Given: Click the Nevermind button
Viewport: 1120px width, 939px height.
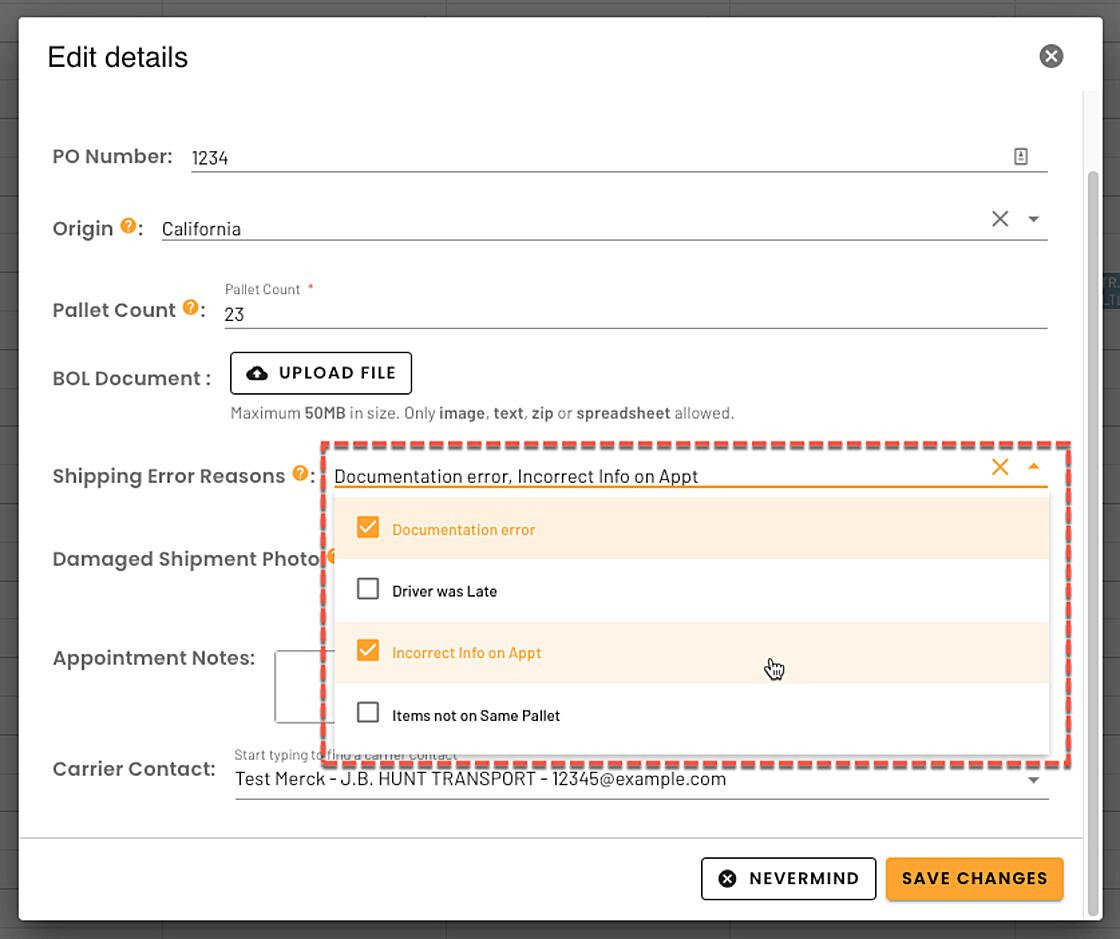Looking at the screenshot, I should click(x=788, y=879).
